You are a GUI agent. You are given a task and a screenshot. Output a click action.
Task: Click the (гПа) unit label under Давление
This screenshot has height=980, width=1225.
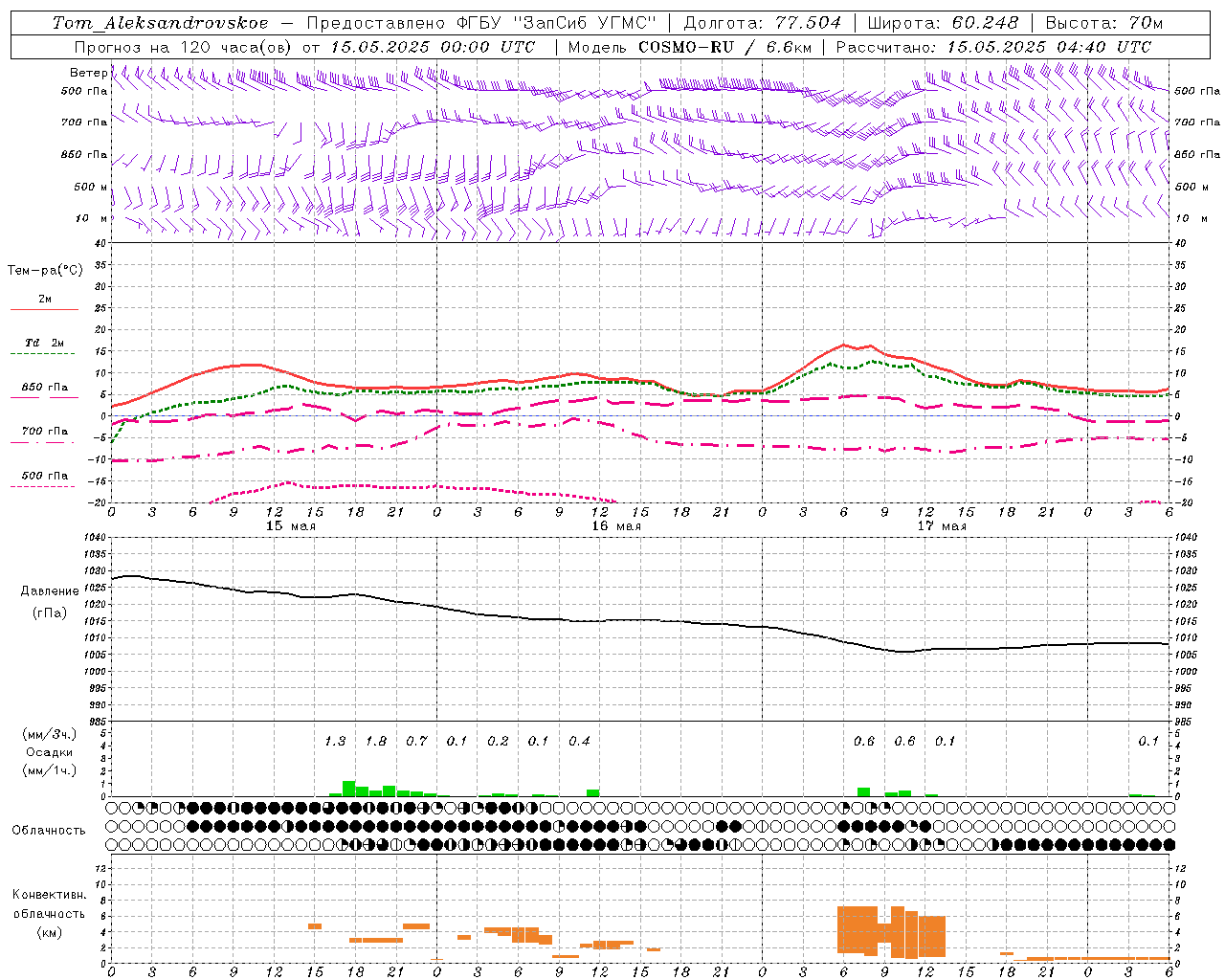pos(50,613)
